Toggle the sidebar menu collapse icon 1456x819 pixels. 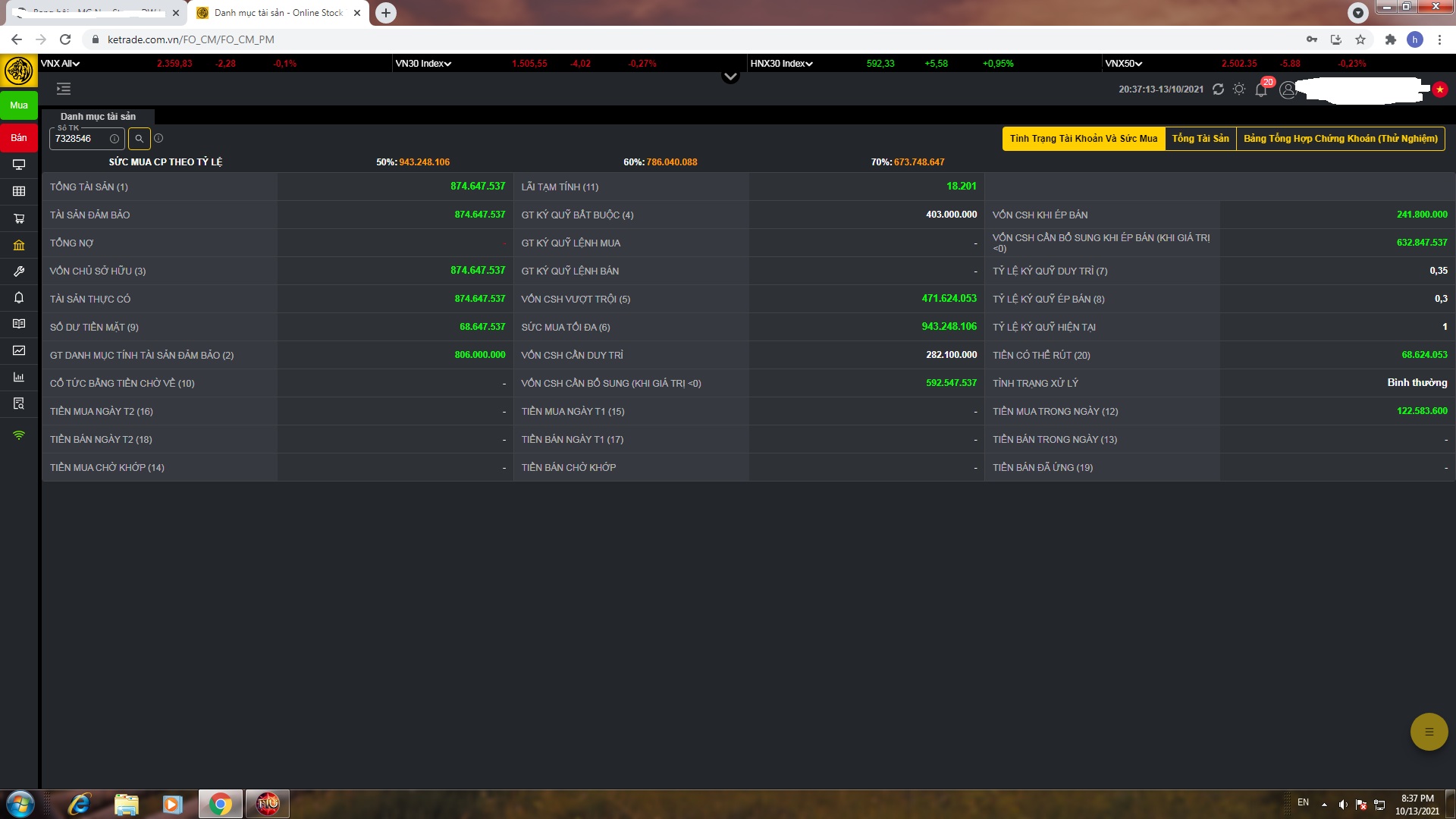click(x=64, y=89)
